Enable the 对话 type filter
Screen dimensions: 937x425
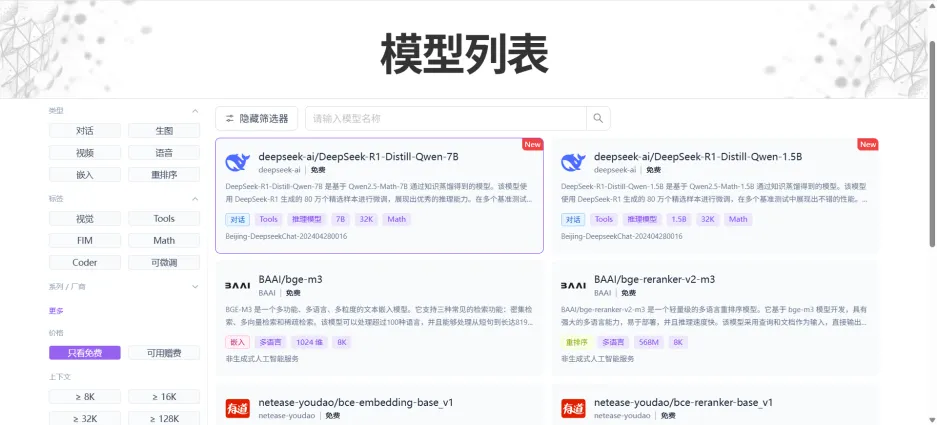tap(85, 131)
